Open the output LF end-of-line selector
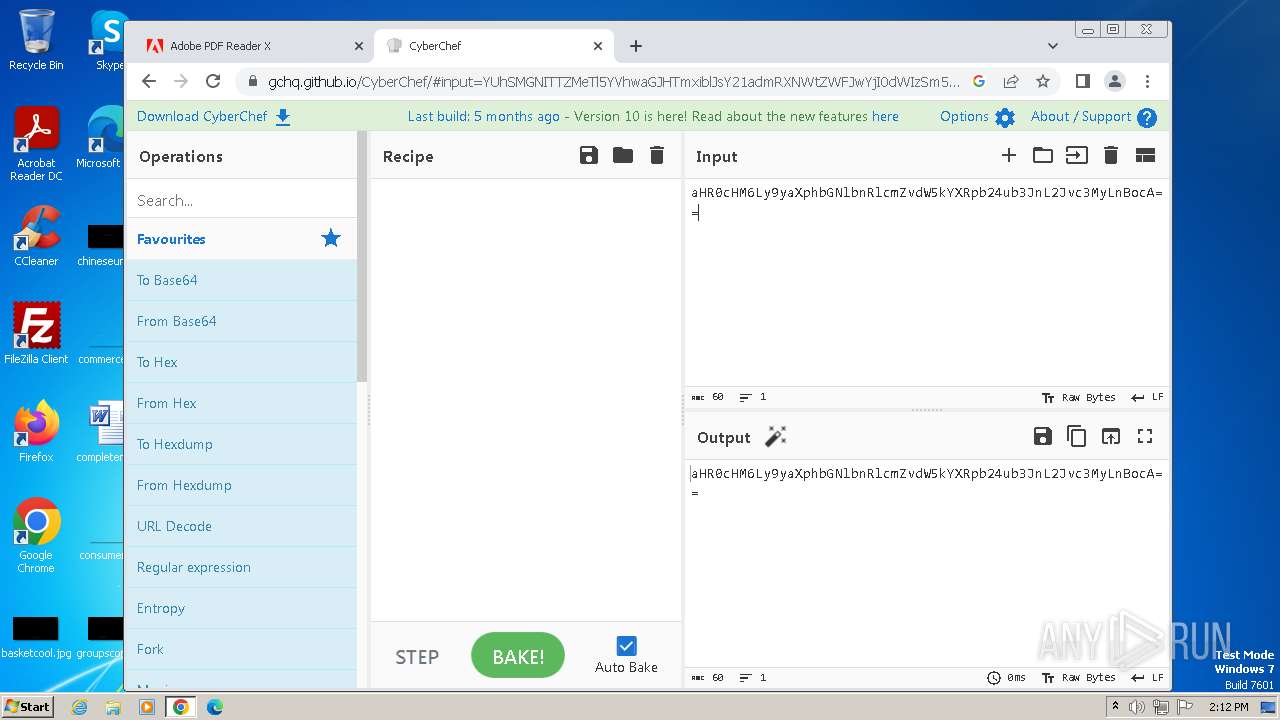1280x720 pixels. 1147,677
